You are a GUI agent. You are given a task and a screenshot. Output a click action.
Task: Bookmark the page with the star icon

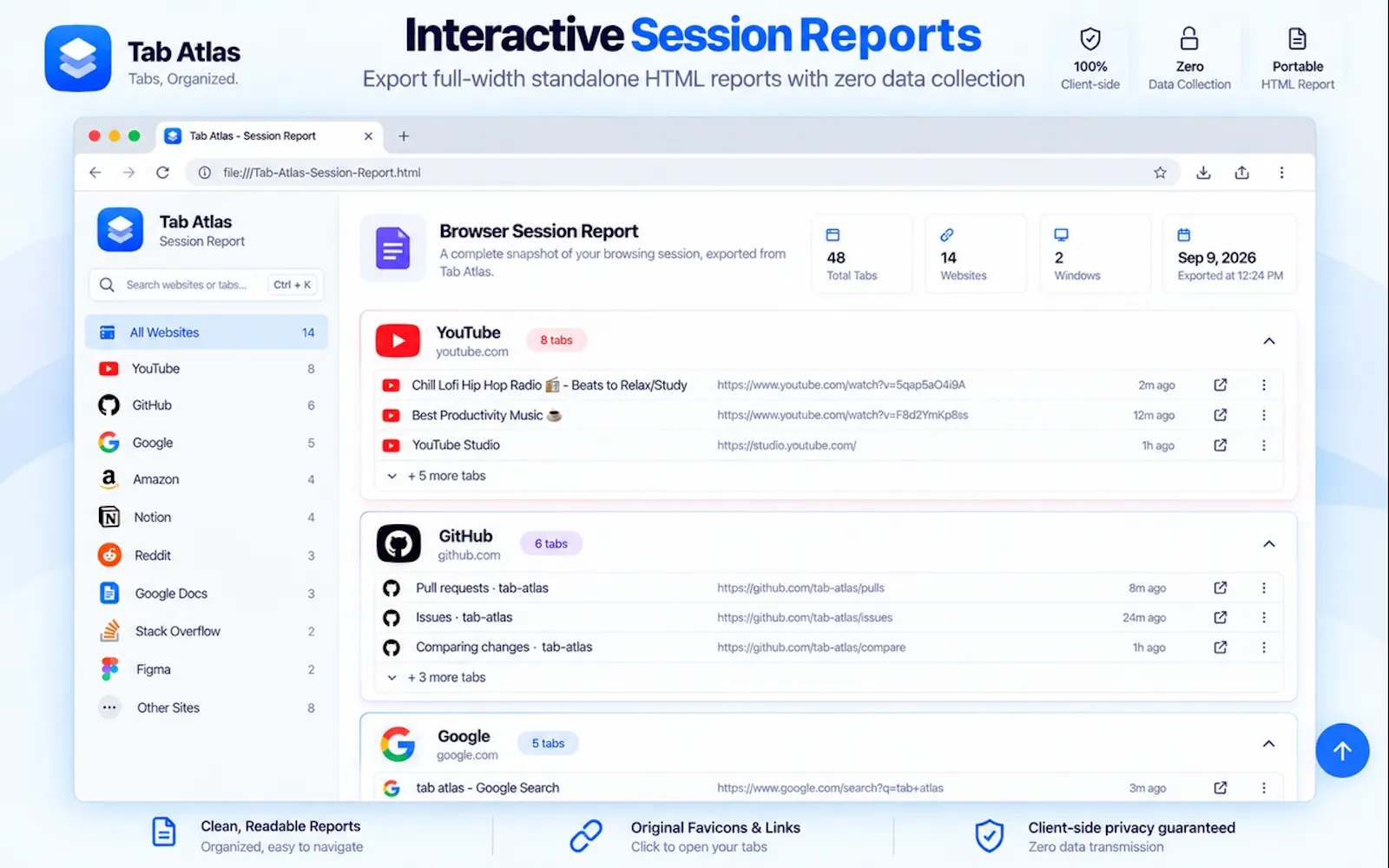click(x=1160, y=173)
